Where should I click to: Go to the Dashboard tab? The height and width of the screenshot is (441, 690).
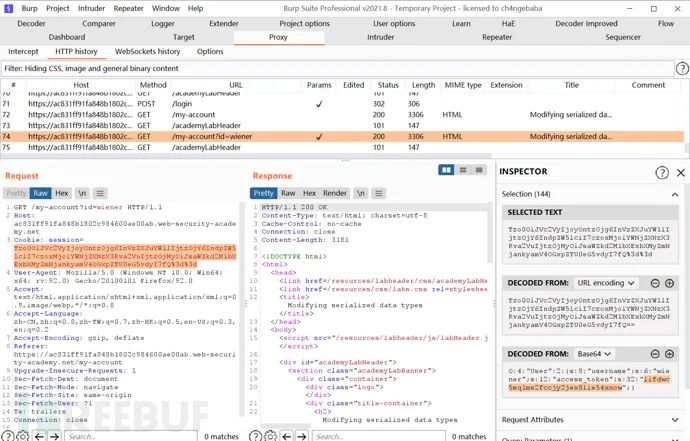point(67,37)
